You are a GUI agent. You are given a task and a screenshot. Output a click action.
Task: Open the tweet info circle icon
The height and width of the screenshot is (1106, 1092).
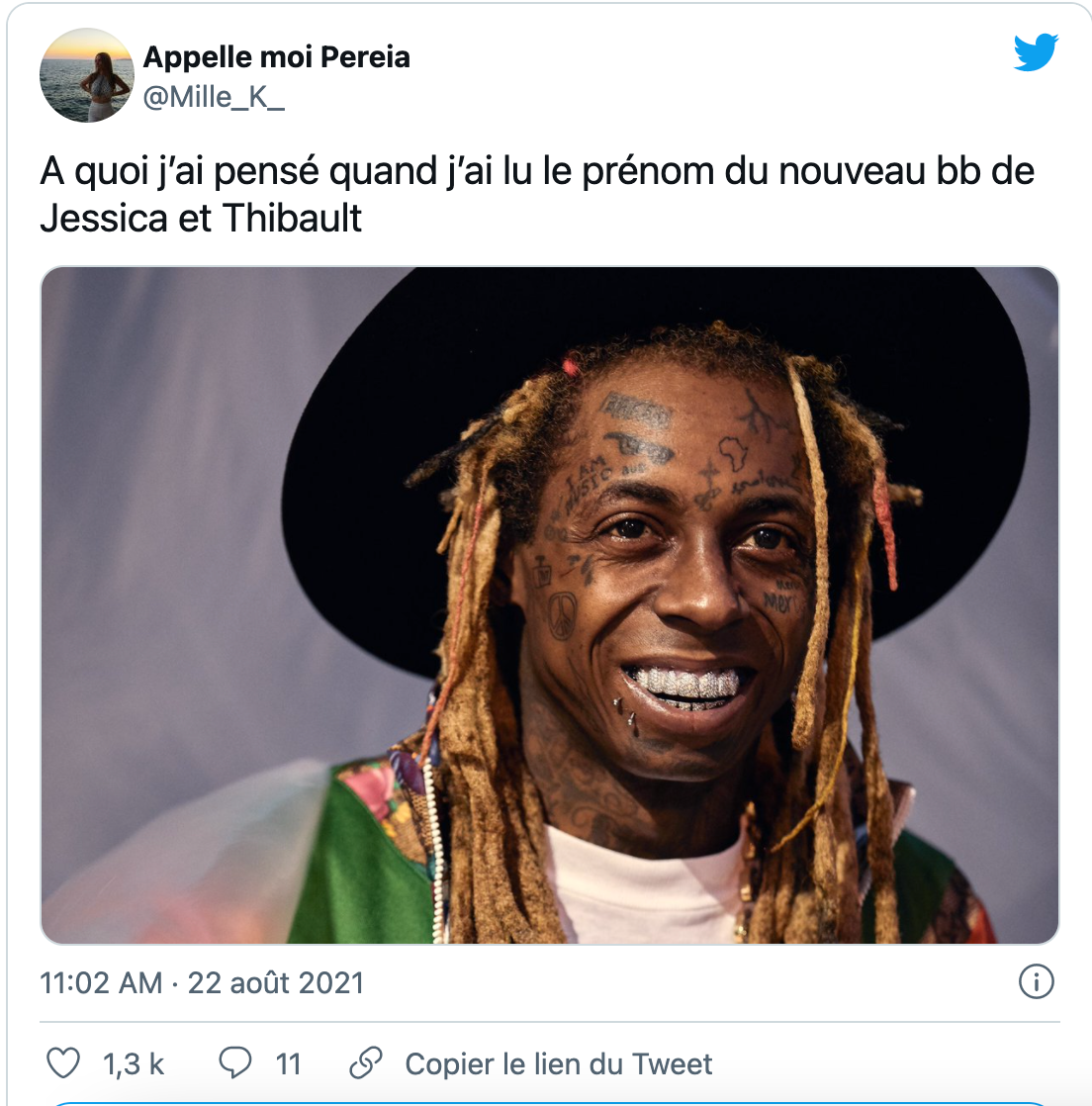[x=1037, y=982]
